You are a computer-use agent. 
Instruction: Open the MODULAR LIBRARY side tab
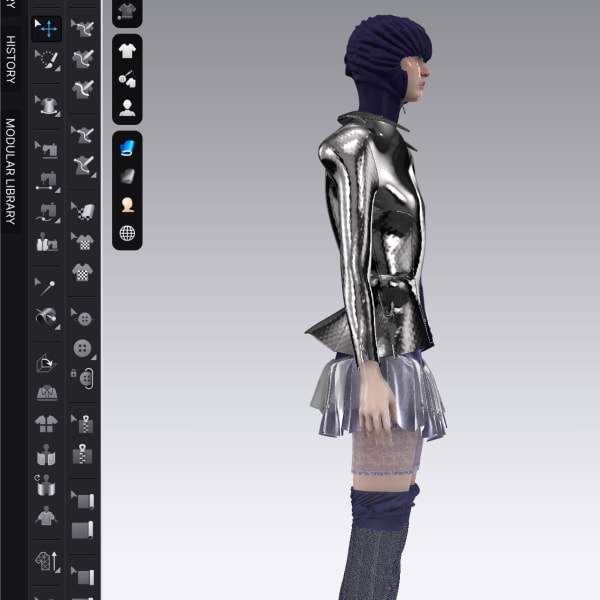tap(11, 171)
